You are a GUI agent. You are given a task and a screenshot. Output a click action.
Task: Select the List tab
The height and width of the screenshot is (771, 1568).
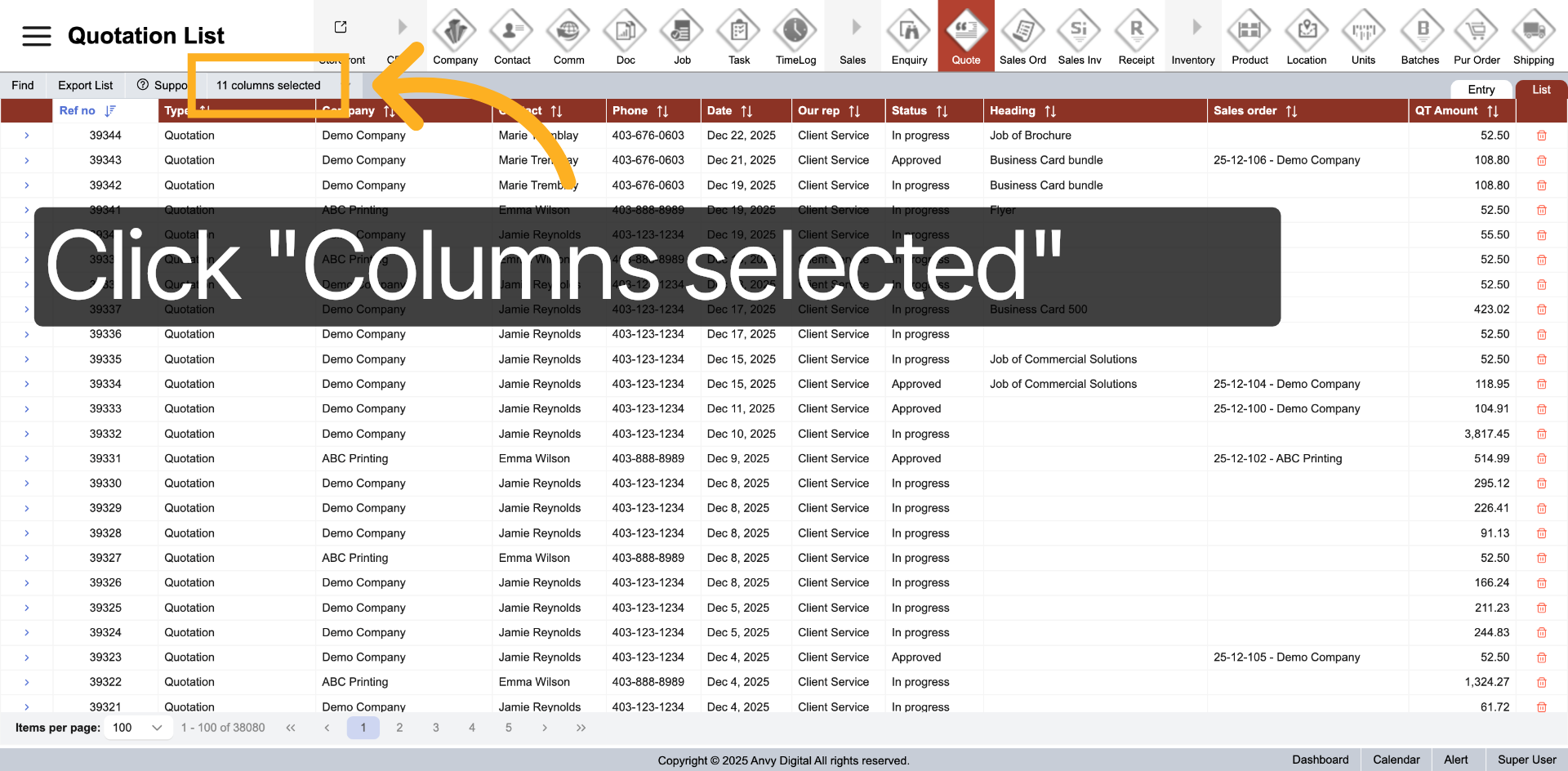[1541, 90]
